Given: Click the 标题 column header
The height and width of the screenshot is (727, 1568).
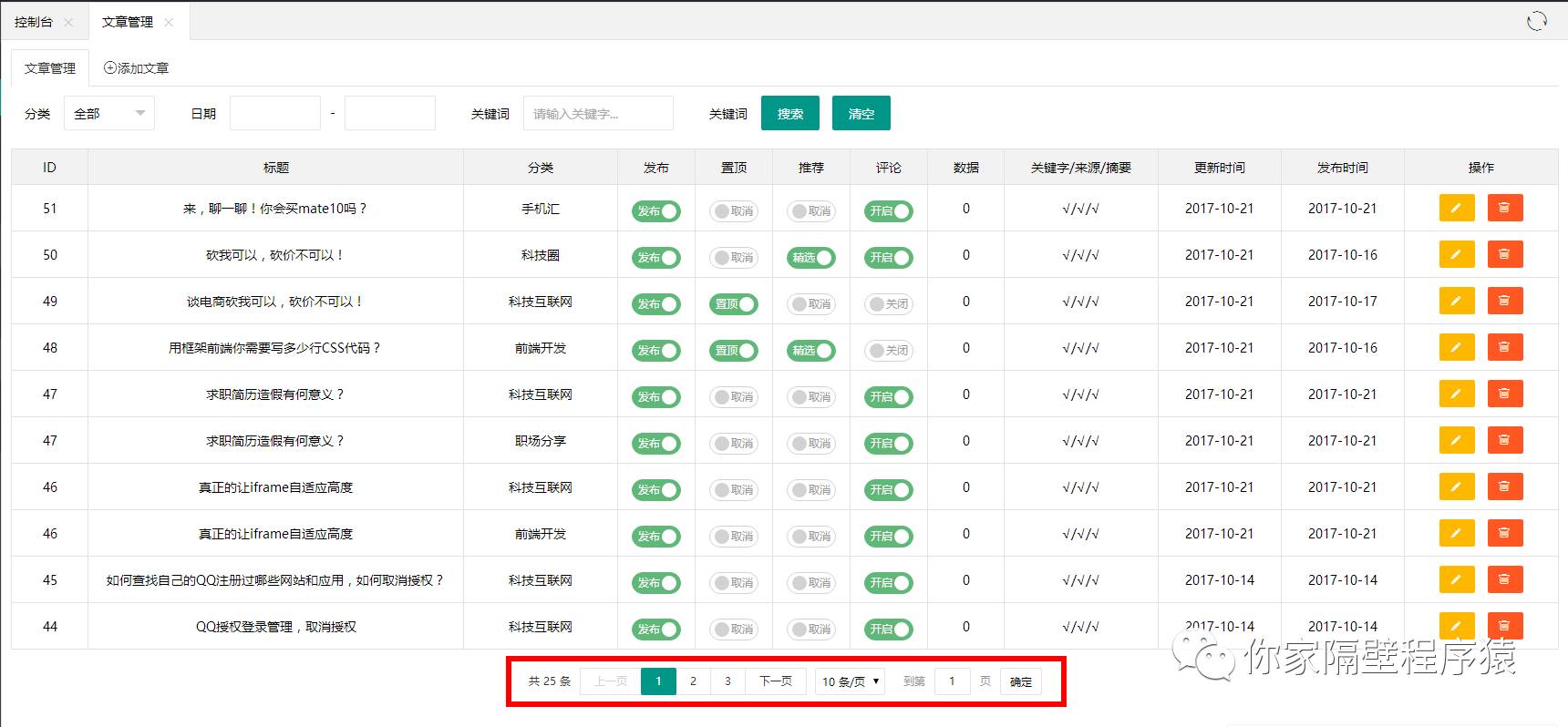Looking at the screenshot, I should click(276, 168).
